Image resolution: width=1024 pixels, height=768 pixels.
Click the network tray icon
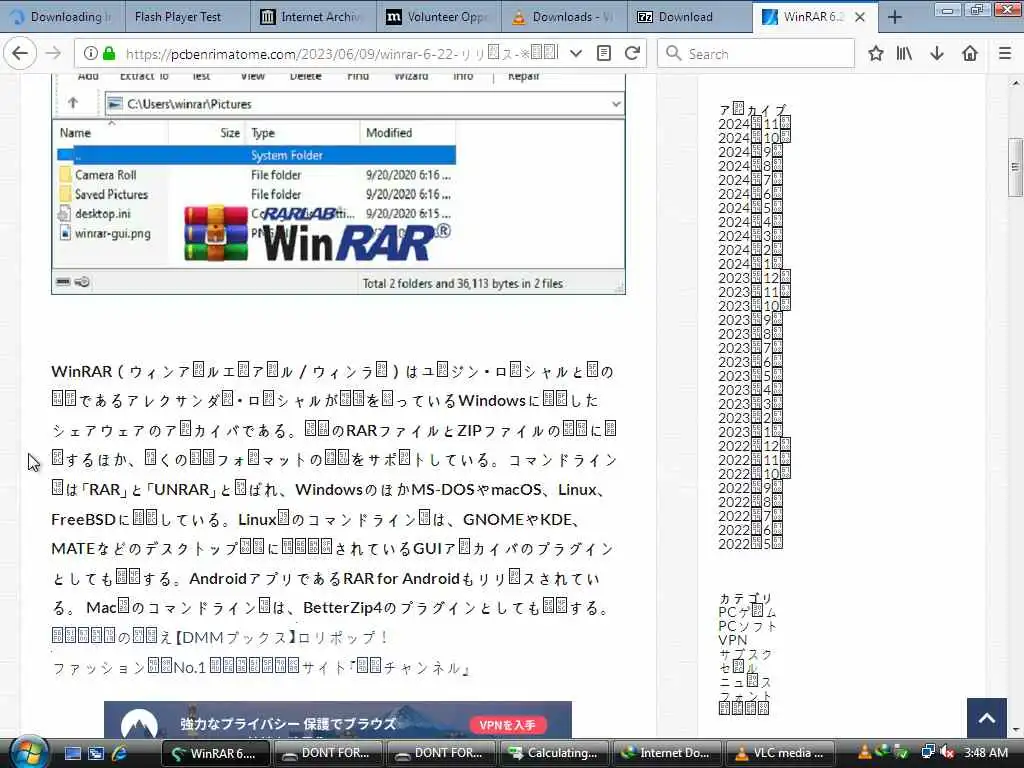pyautogui.click(x=927, y=753)
